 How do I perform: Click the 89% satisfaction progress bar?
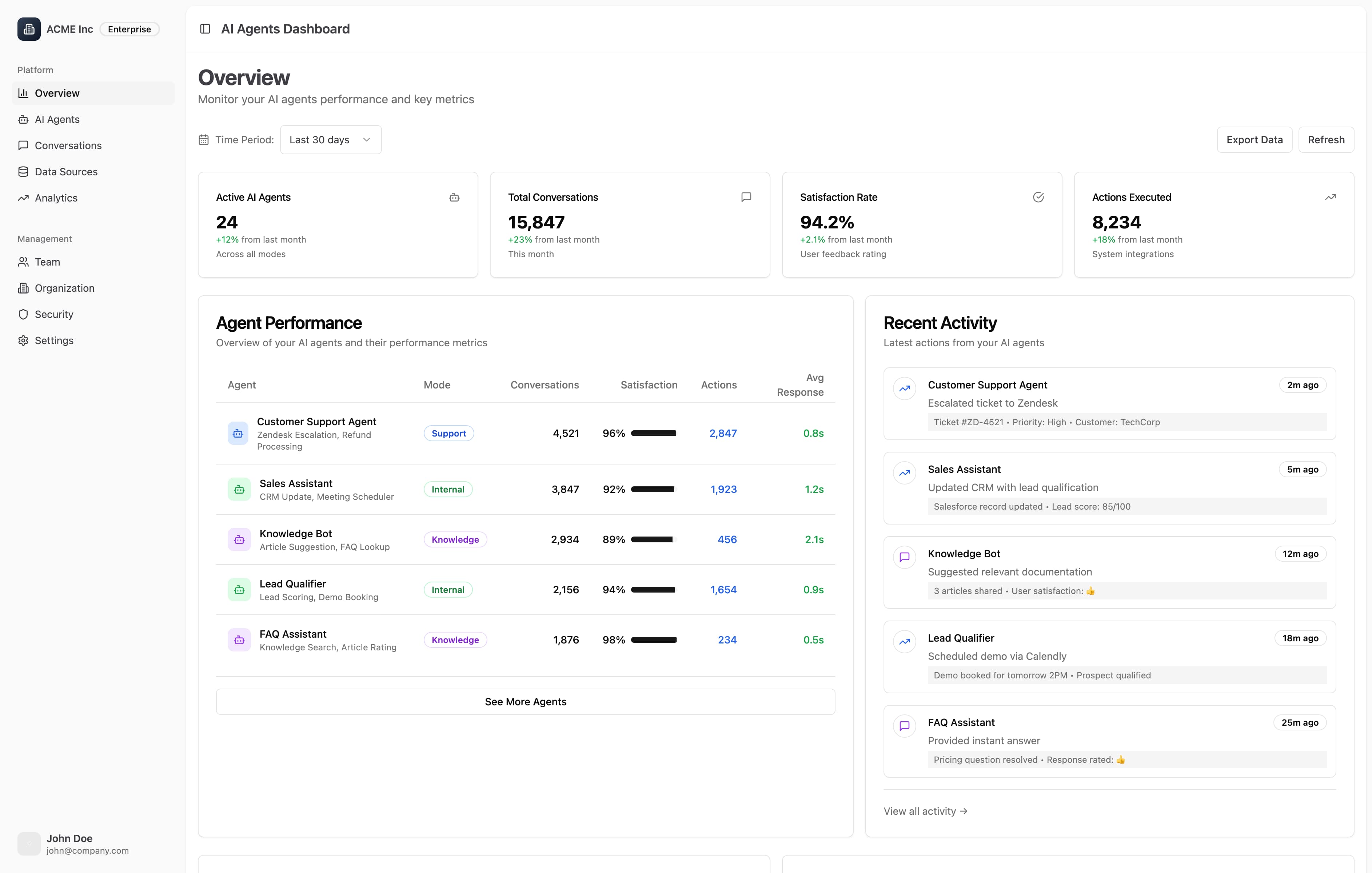click(654, 540)
